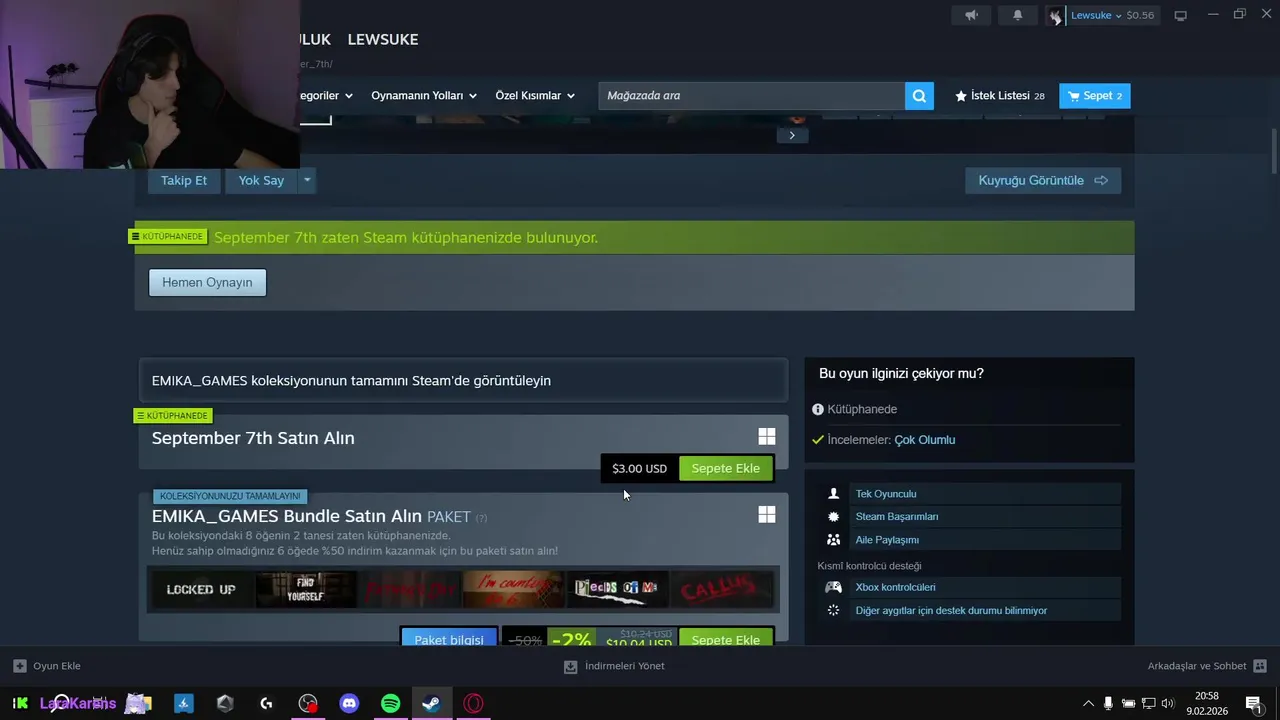Open the Sepet cart button
The image size is (1280, 720).
(x=1095, y=96)
